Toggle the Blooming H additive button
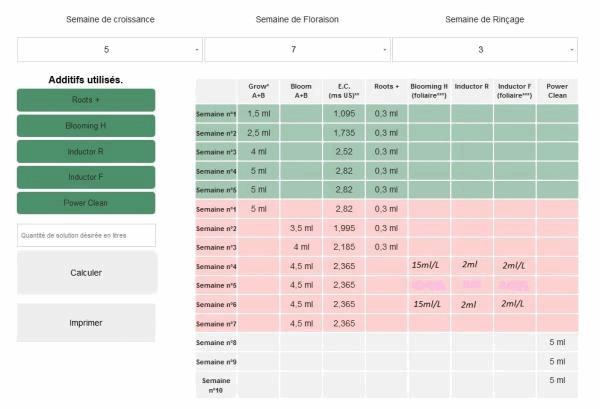Screen dimensions: 600x409 click(x=86, y=125)
